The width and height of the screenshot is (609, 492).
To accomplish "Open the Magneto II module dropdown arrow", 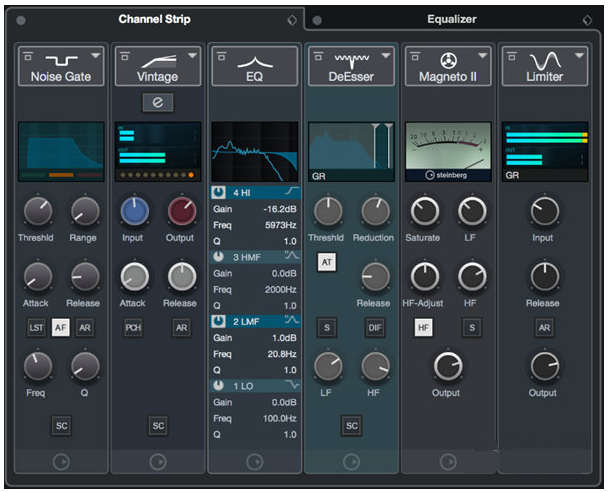I will (x=482, y=56).
